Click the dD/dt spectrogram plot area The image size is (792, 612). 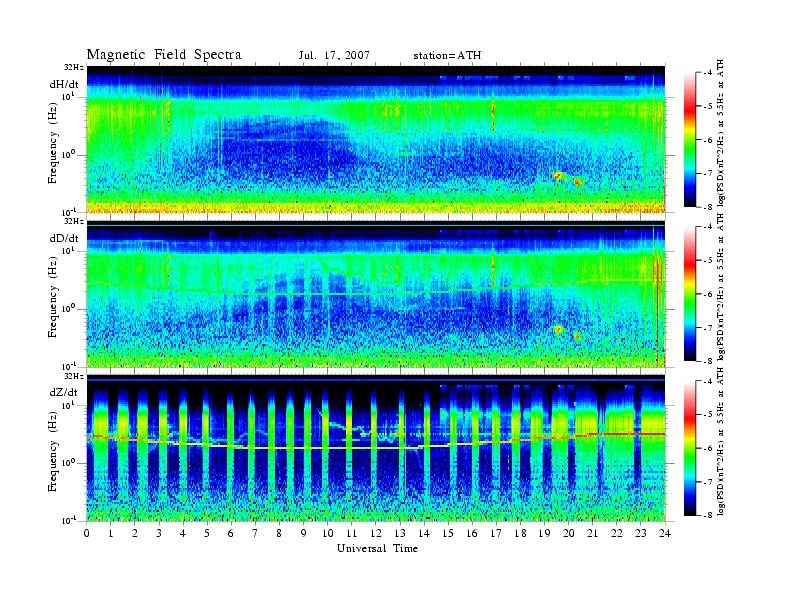[376, 294]
